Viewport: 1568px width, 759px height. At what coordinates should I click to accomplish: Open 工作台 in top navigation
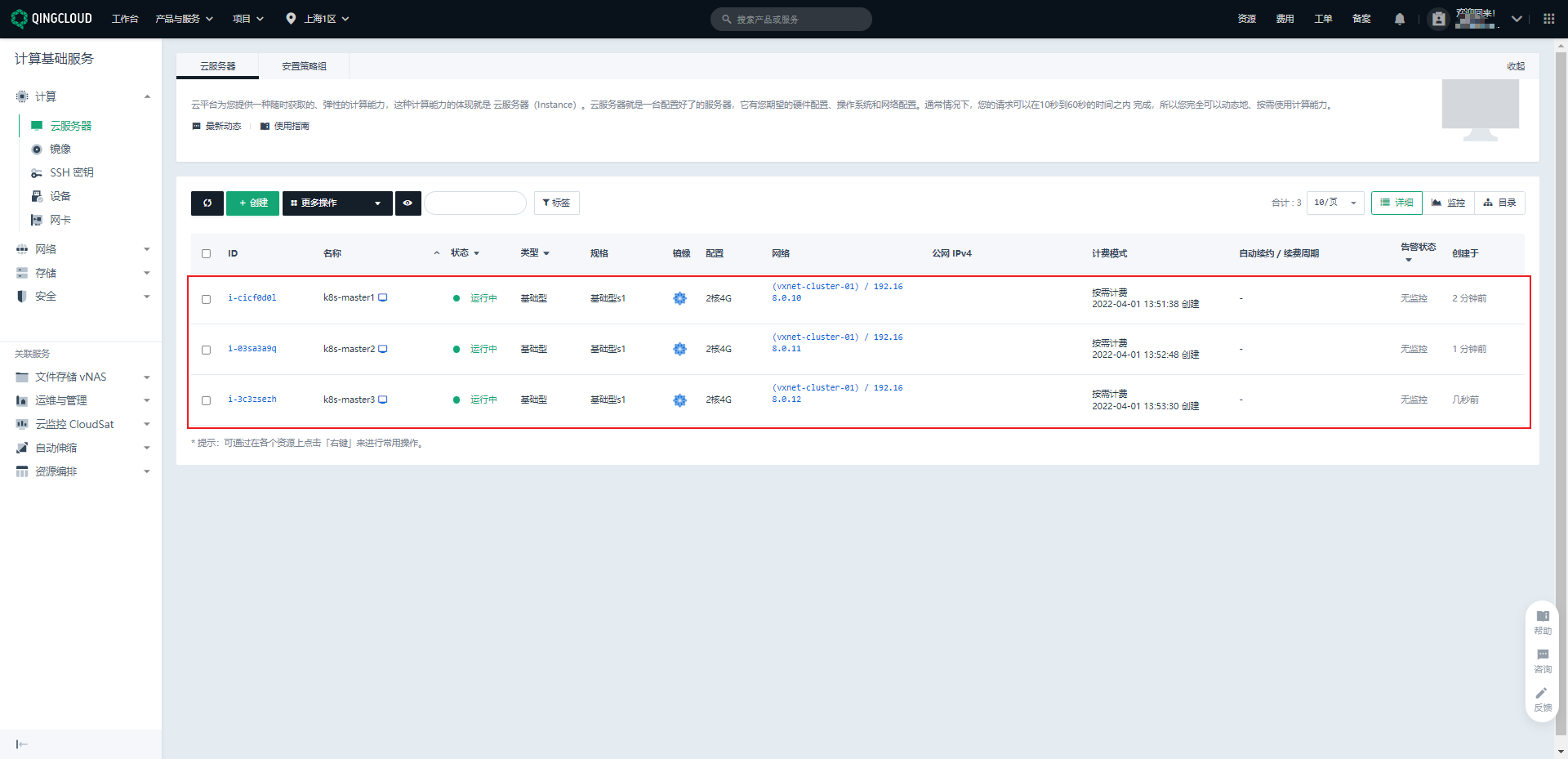tap(125, 19)
